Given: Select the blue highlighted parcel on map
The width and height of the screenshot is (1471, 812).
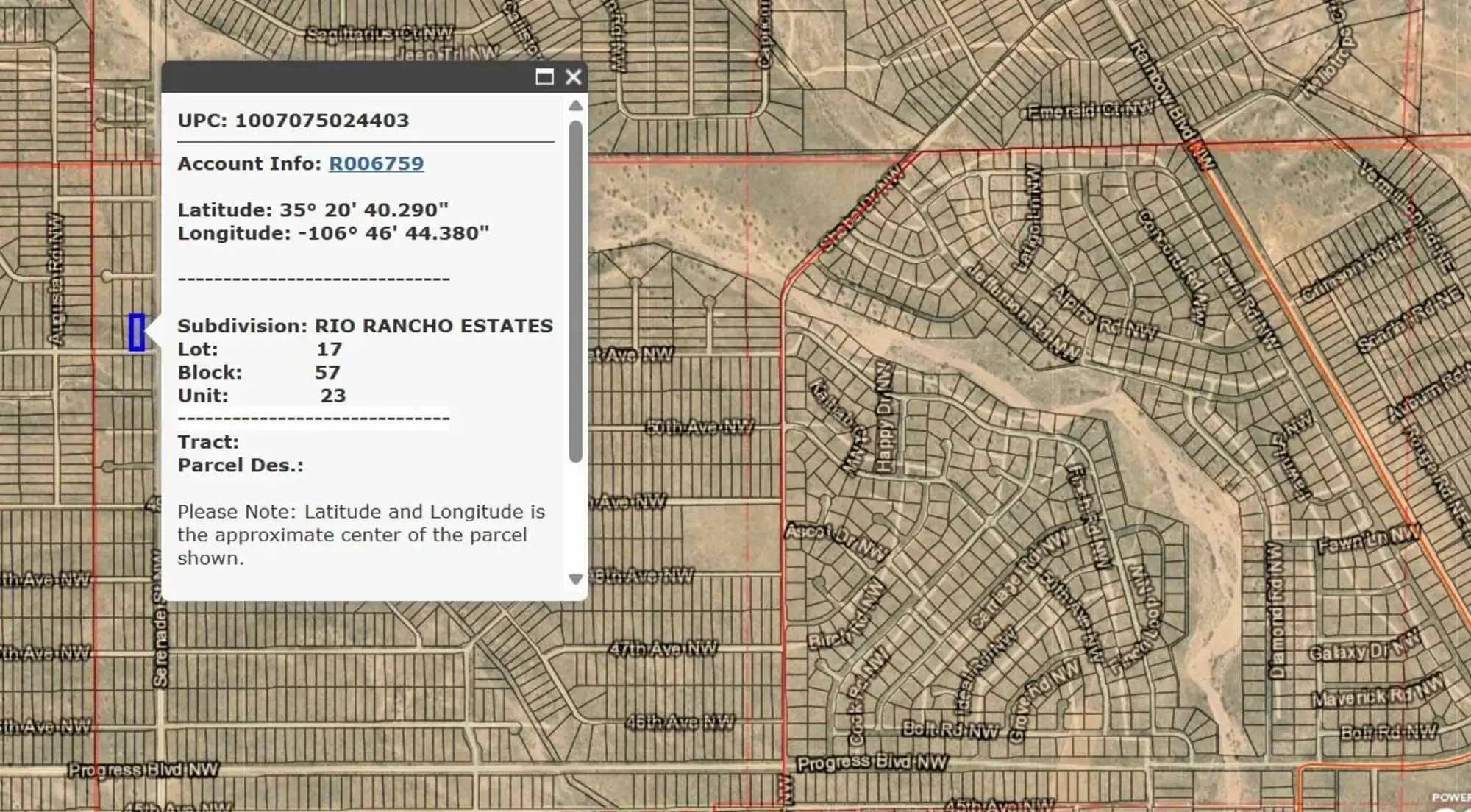Looking at the screenshot, I should point(137,332).
